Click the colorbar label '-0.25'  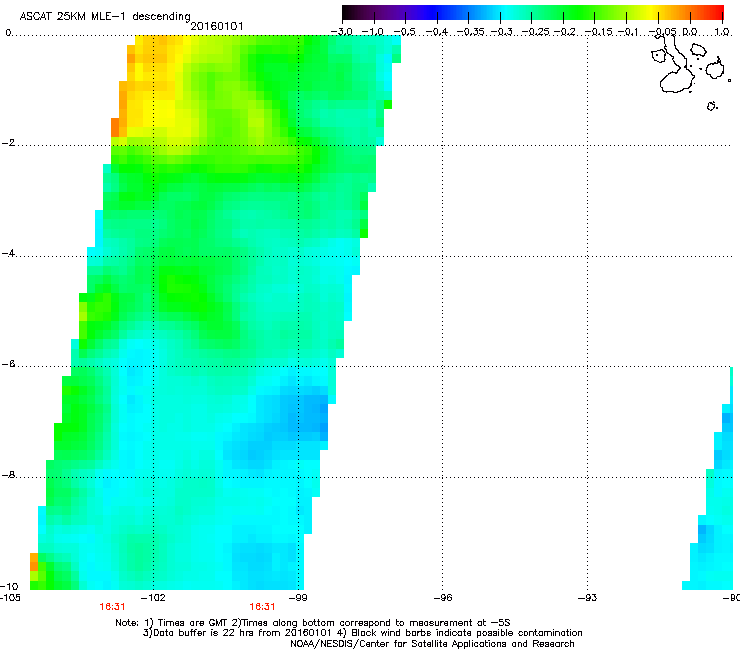[x=535, y=32]
